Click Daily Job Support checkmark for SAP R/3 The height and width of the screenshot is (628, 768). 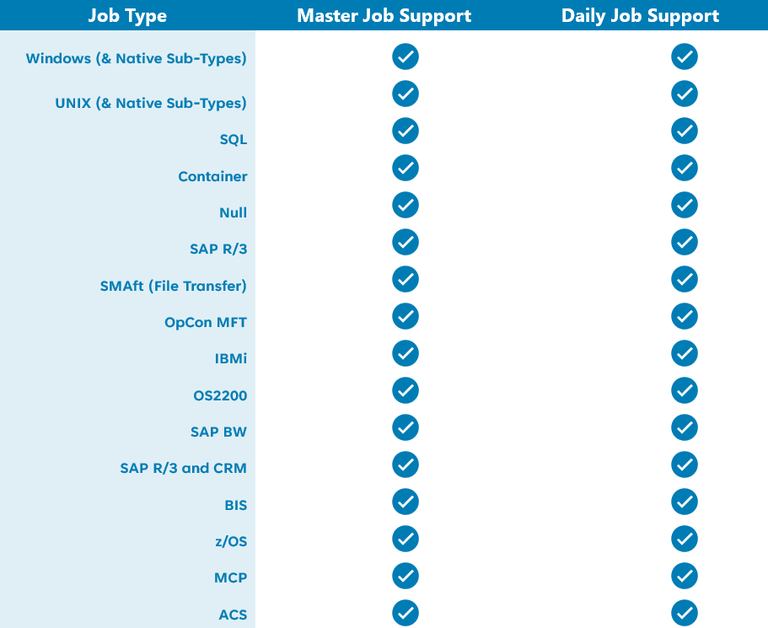(x=684, y=242)
